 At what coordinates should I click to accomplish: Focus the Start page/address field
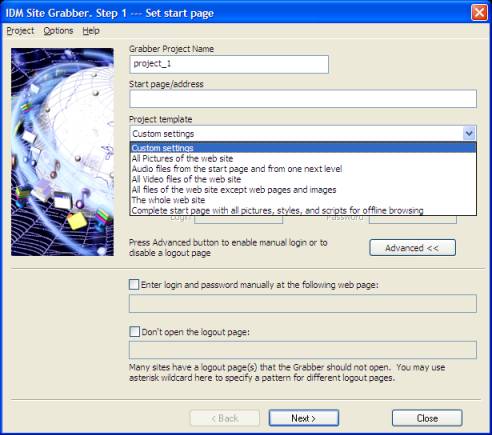tap(303, 99)
